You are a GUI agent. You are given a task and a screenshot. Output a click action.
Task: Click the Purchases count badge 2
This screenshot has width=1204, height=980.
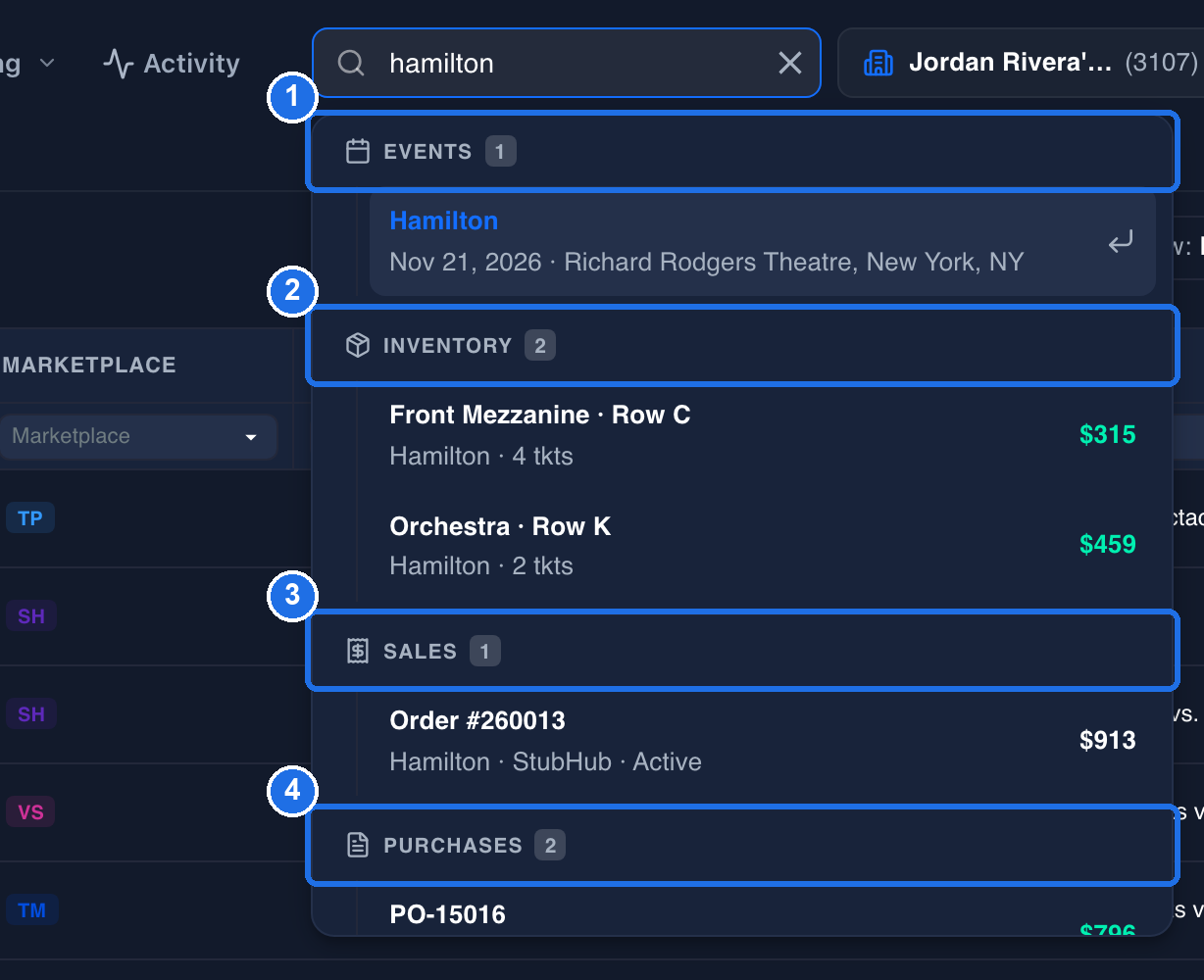tap(550, 845)
